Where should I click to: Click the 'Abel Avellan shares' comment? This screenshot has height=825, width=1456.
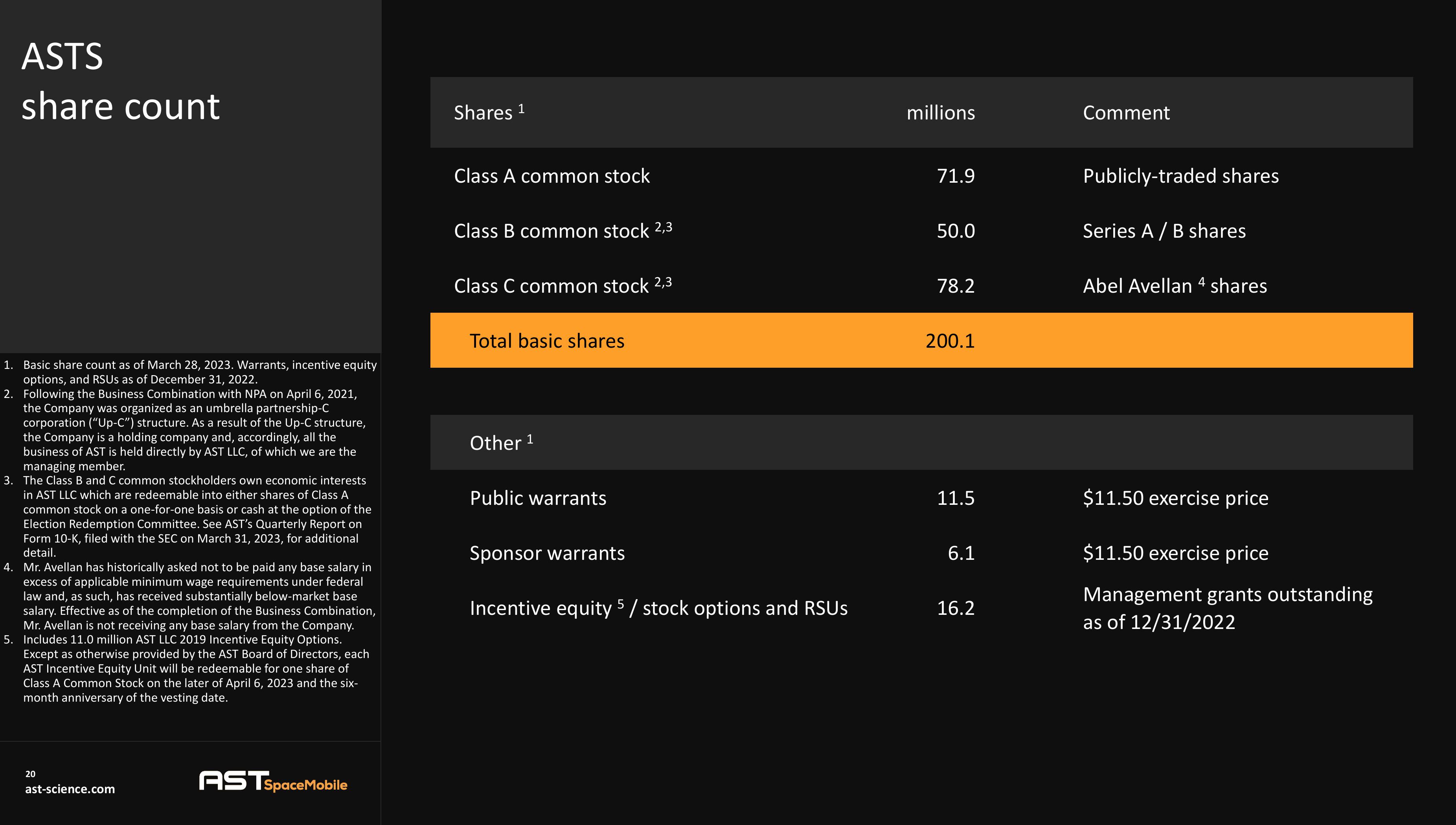point(1175,285)
